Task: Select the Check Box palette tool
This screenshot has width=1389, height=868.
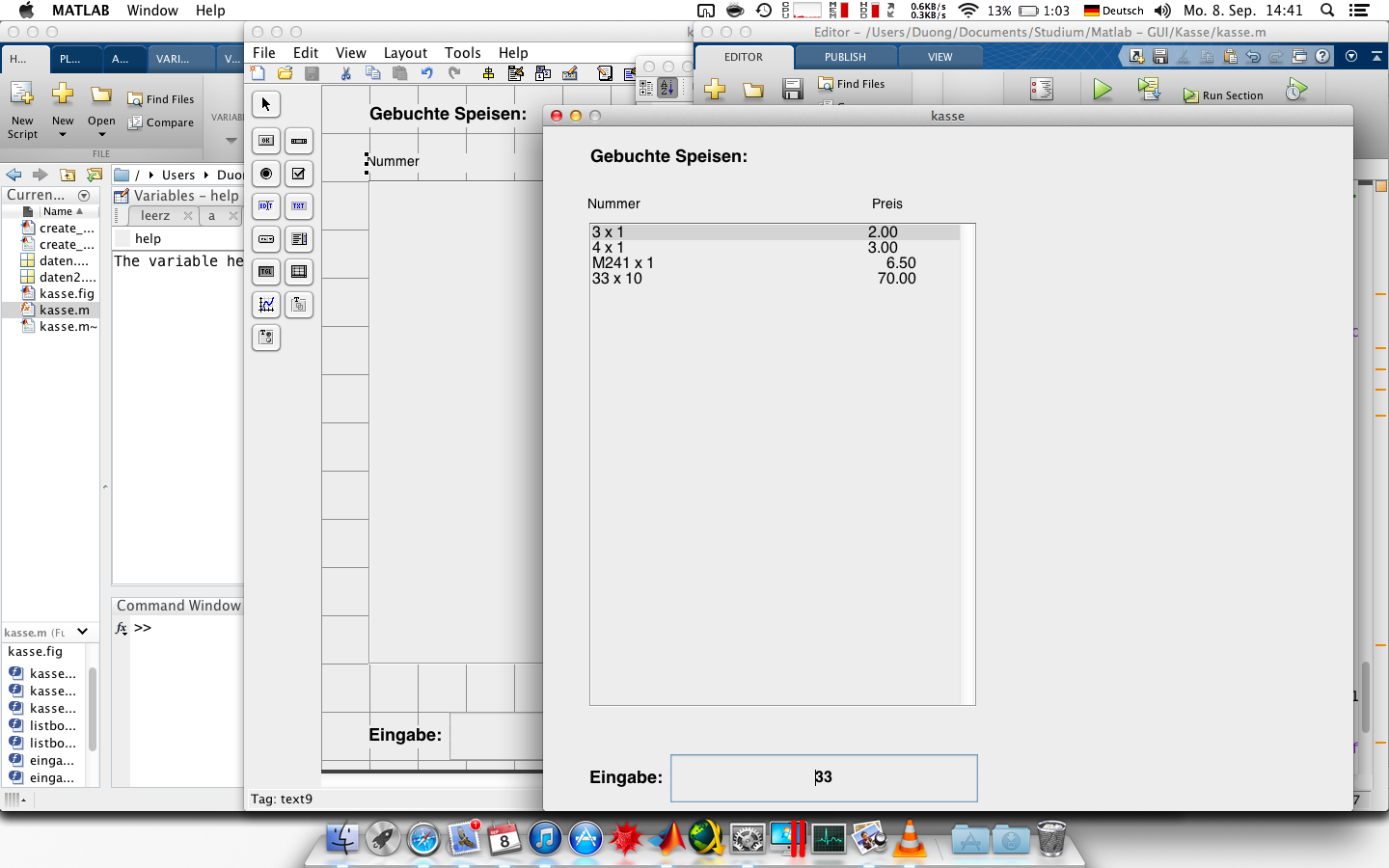Action: click(x=299, y=174)
